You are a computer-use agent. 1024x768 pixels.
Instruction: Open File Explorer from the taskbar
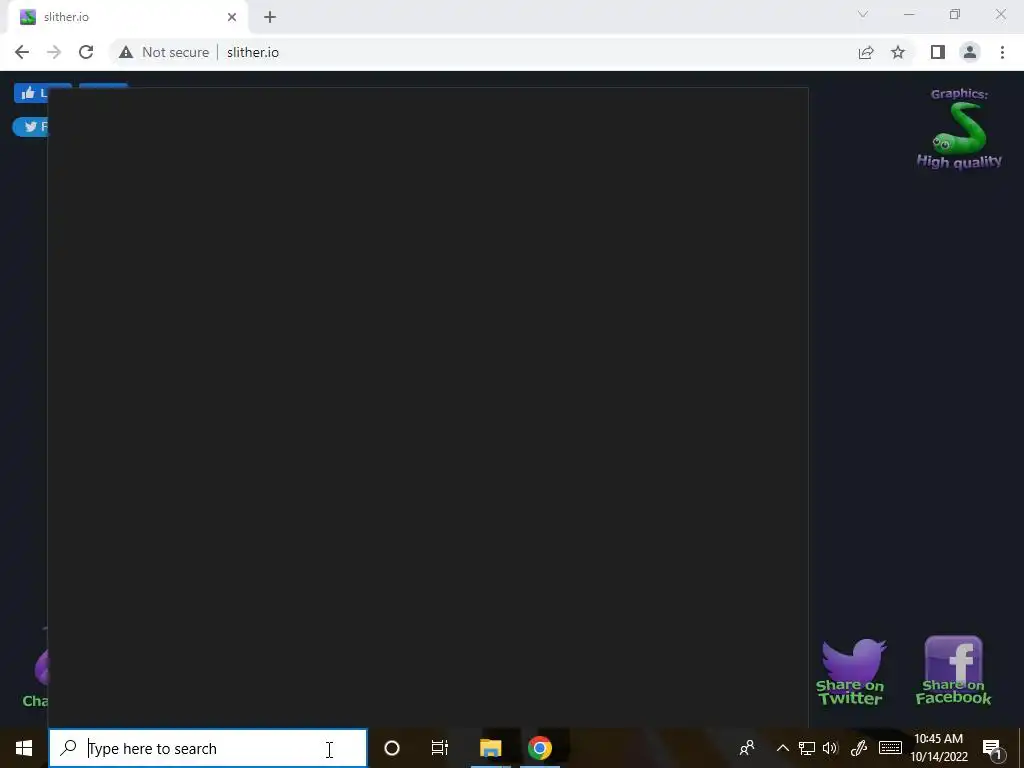click(490, 748)
